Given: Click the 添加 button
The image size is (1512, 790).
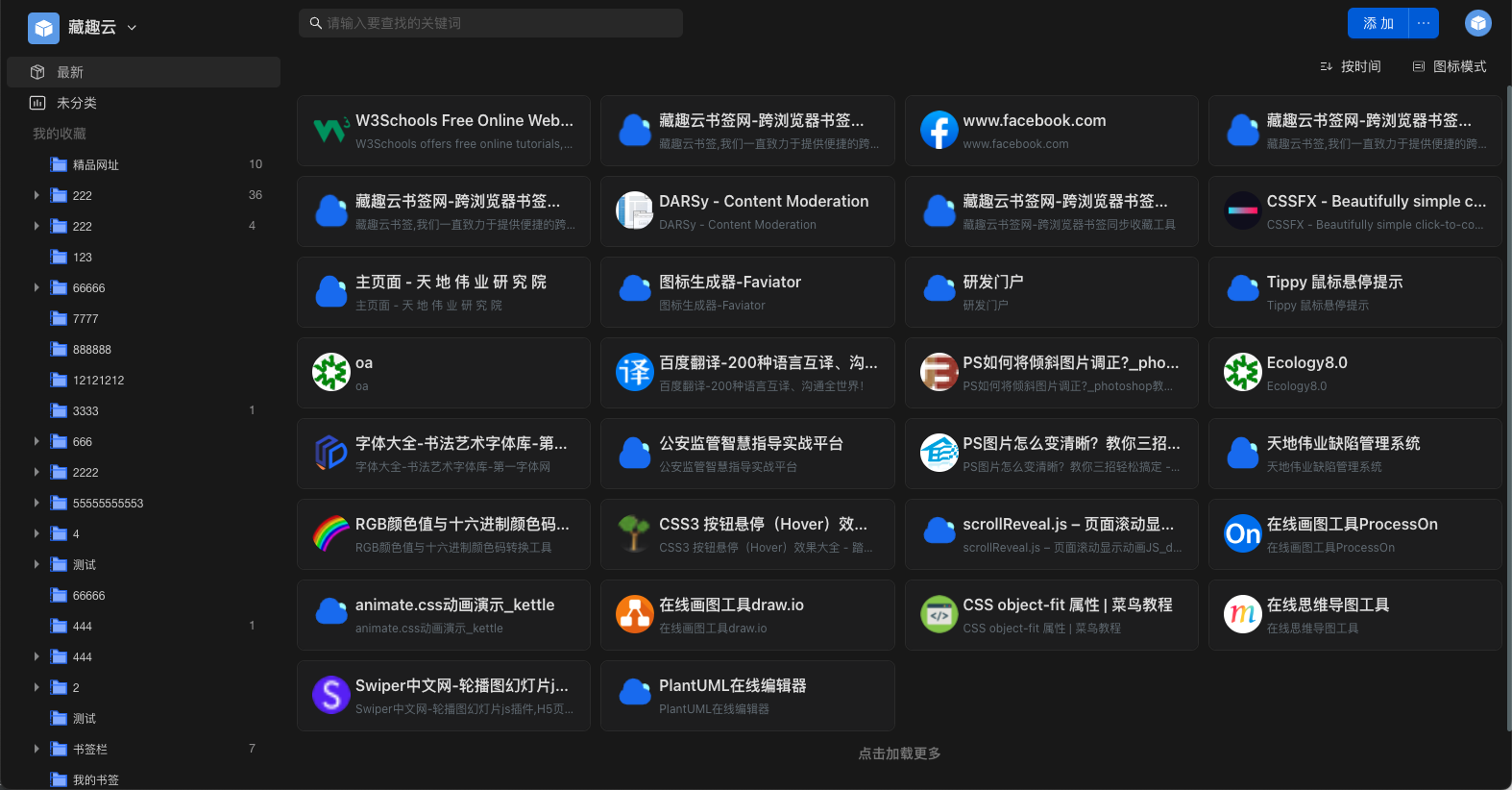Looking at the screenshot, I should tap(1378, 23).
